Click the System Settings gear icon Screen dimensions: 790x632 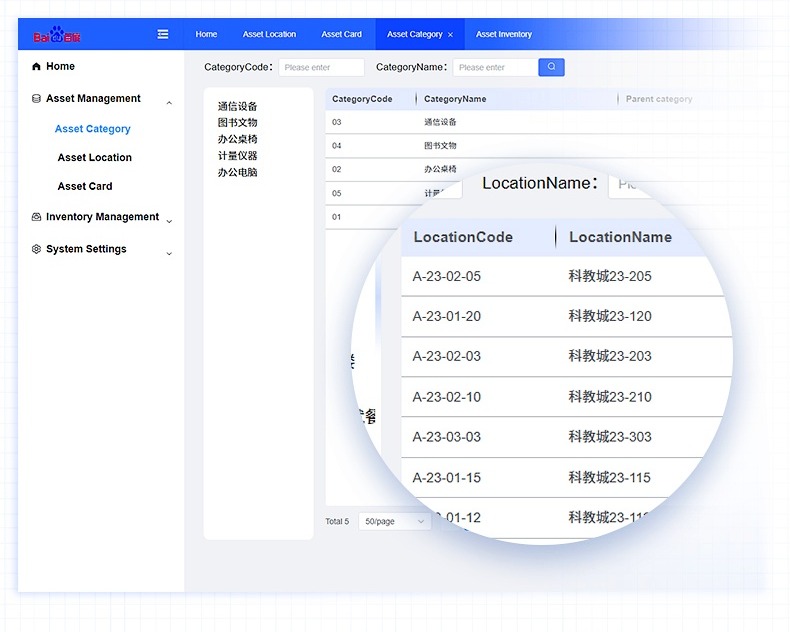click(37, 249)
